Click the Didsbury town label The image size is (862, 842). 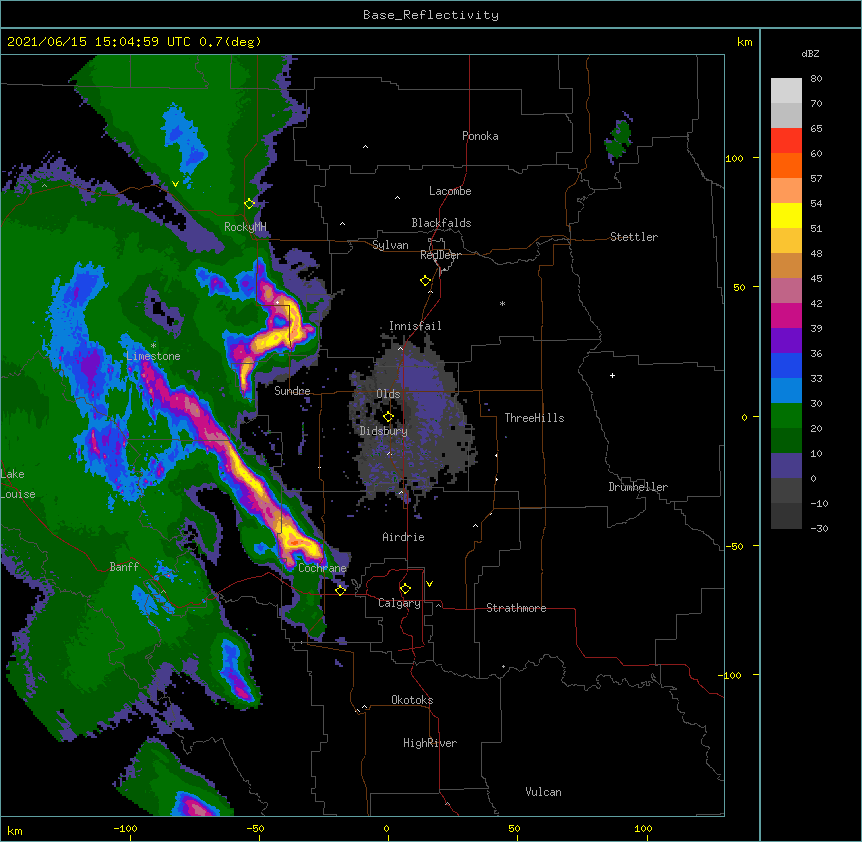(383, 431)
